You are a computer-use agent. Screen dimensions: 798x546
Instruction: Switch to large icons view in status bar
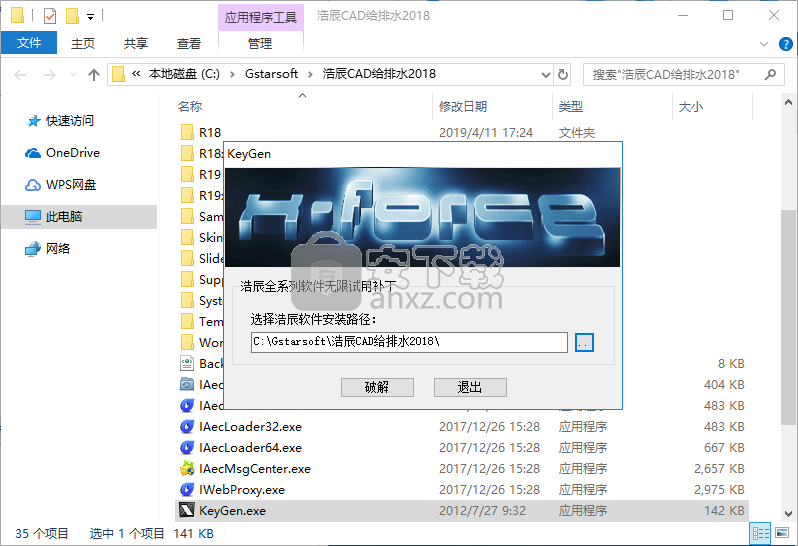click(782, 533)
